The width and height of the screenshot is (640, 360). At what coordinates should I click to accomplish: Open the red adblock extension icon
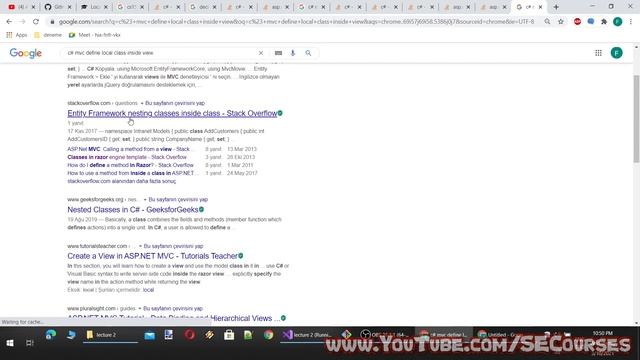click(577, 22)
